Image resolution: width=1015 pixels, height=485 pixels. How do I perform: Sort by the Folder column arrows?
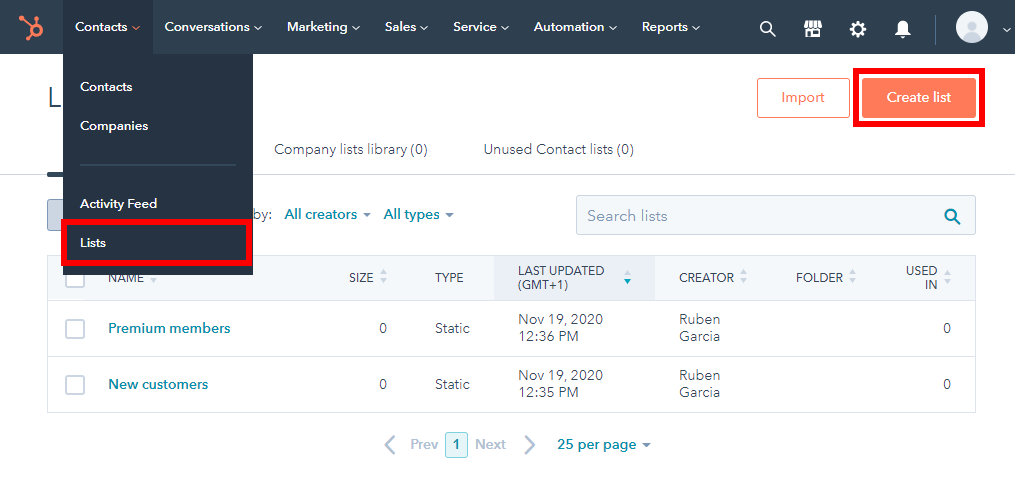(853, 277)
